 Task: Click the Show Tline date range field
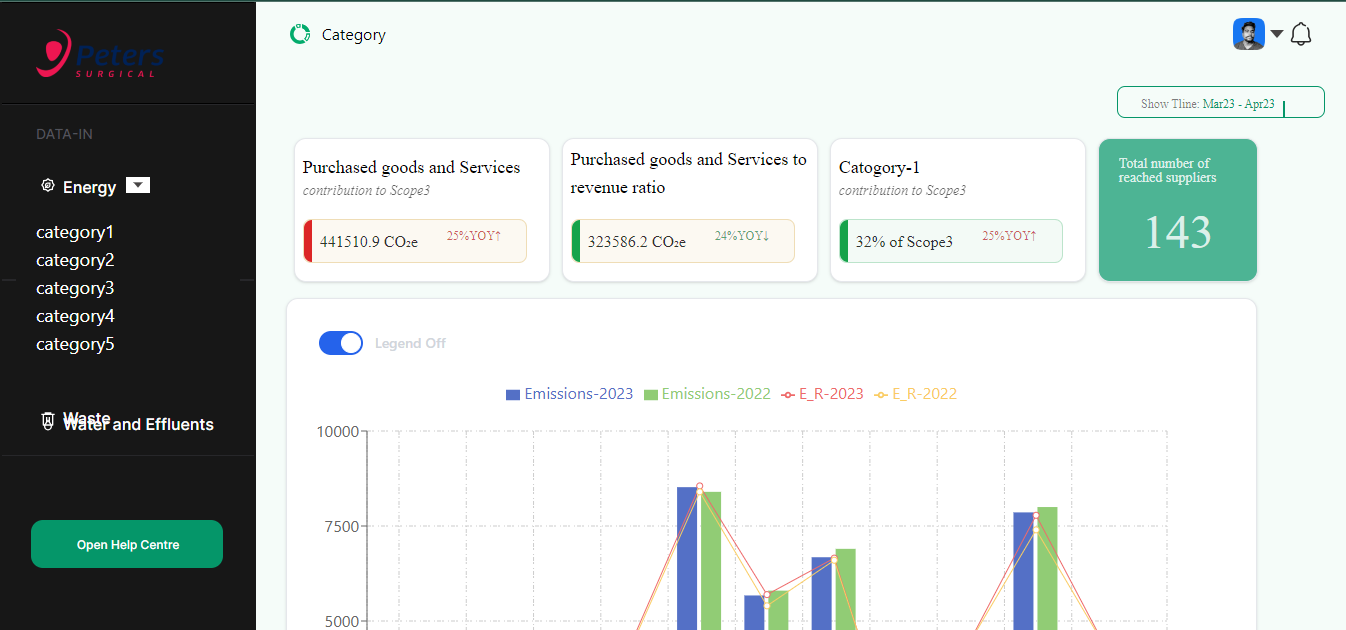pos(1220,102)
